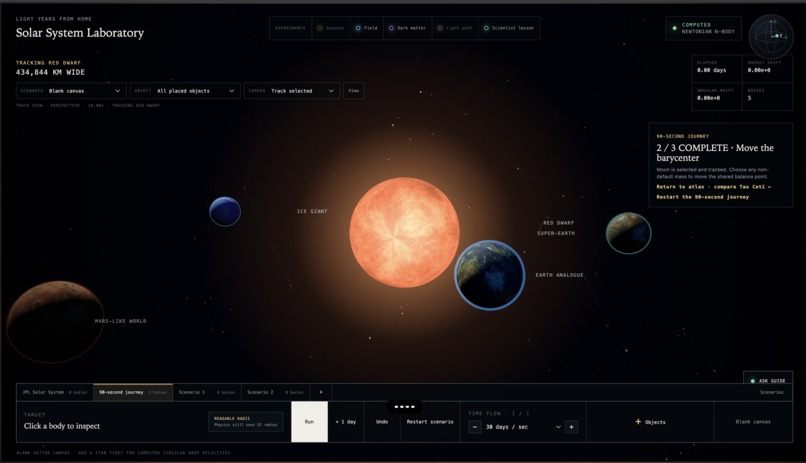The image size is (806, 463).
Task: Click the Bodies 5 readout
Action: [x=767, y=96]
